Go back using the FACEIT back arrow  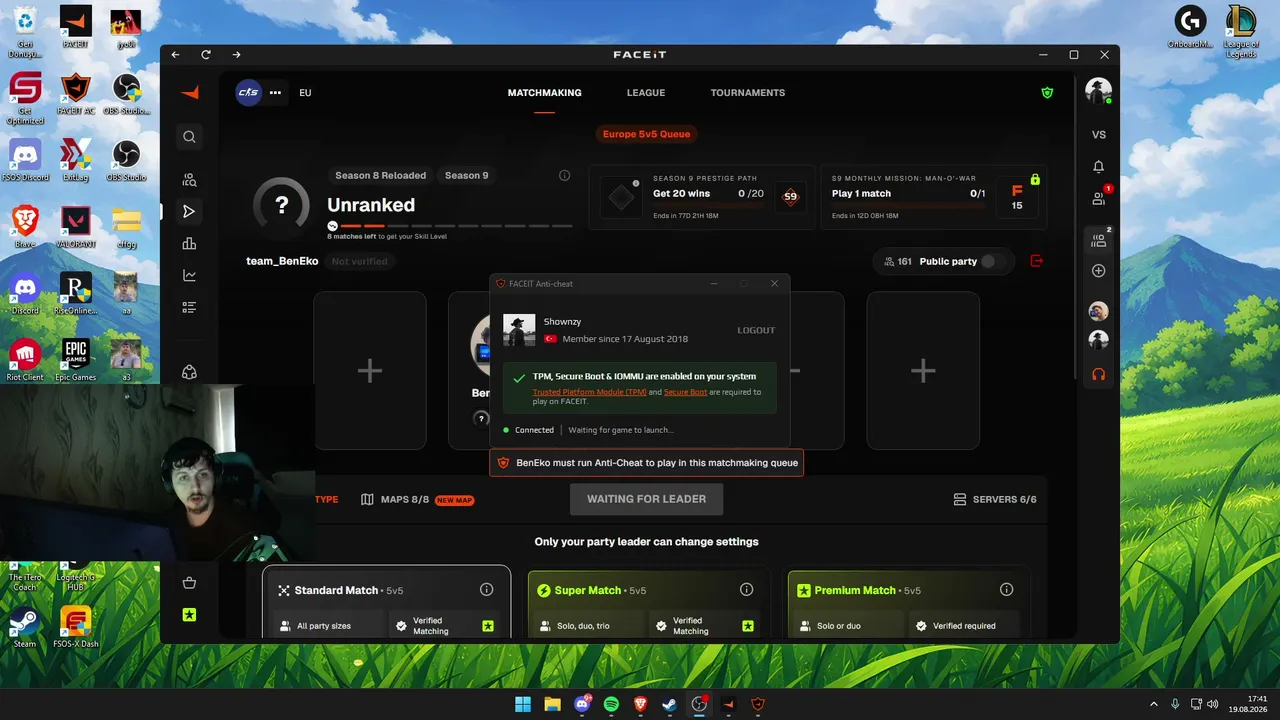[176, 55]
